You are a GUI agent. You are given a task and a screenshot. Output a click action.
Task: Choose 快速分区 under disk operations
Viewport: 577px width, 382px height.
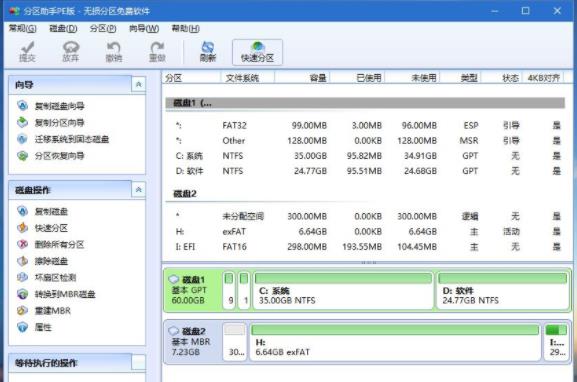click(42, 228)
